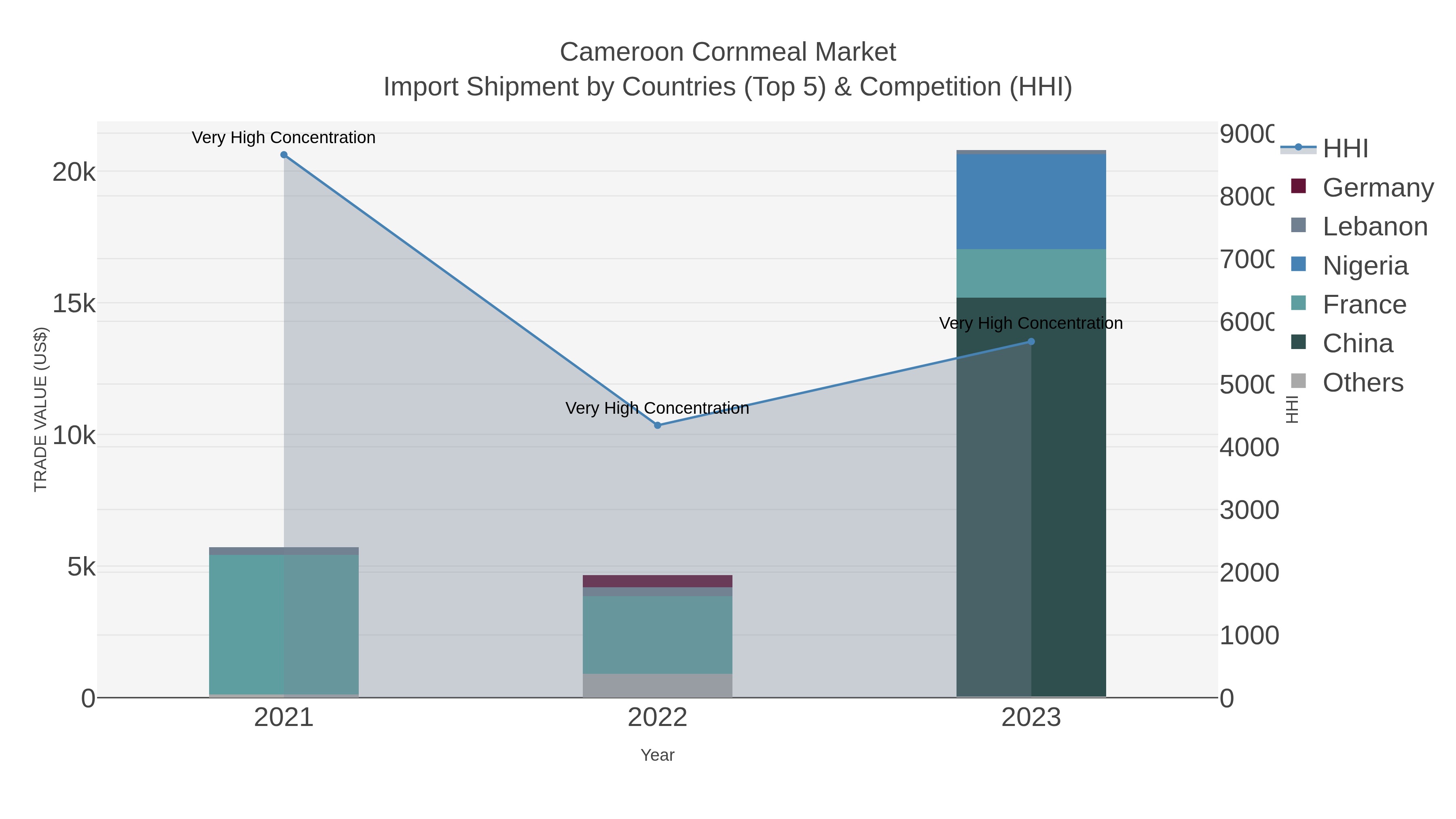Screen dimensions: 1456x819
Task: Click the 2000 tick on the HHI axis
Action: 1249,573
